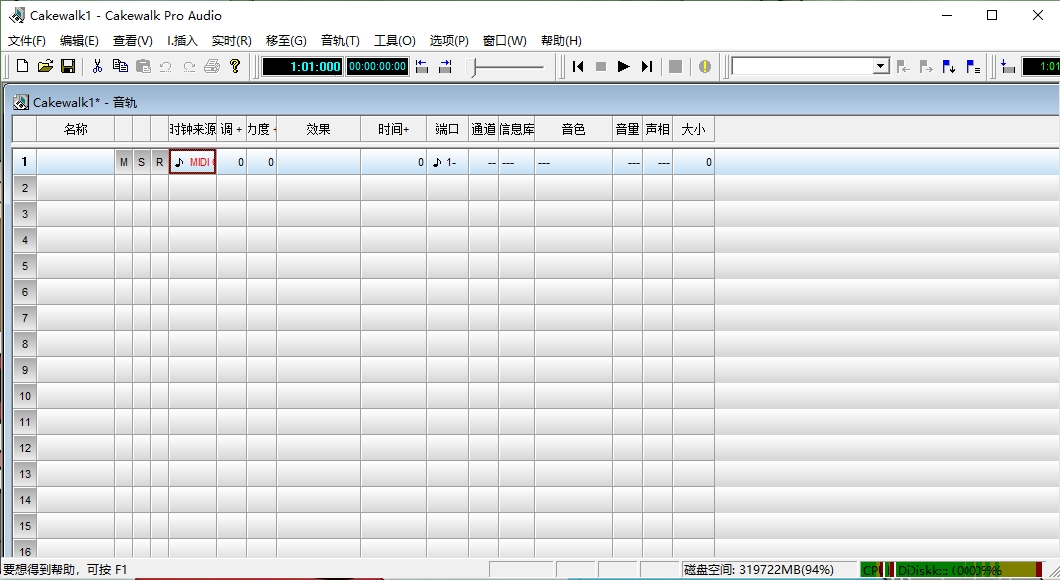Arm track 1 for recording with R
The height and width of the screenshot is (580, 1060).
point(159,161)
